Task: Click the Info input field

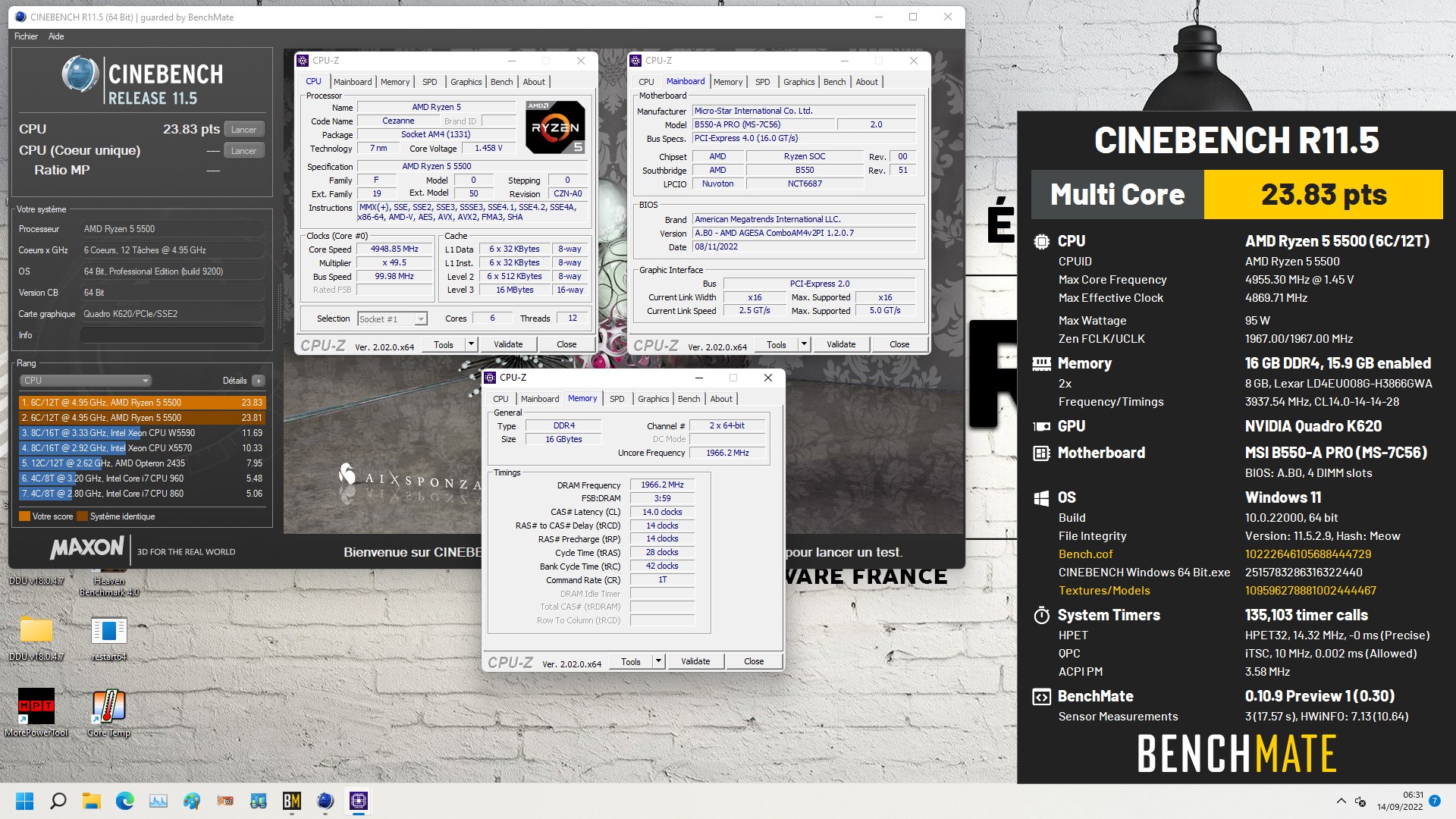Action: pyautogui.click(x=173, y=335)
